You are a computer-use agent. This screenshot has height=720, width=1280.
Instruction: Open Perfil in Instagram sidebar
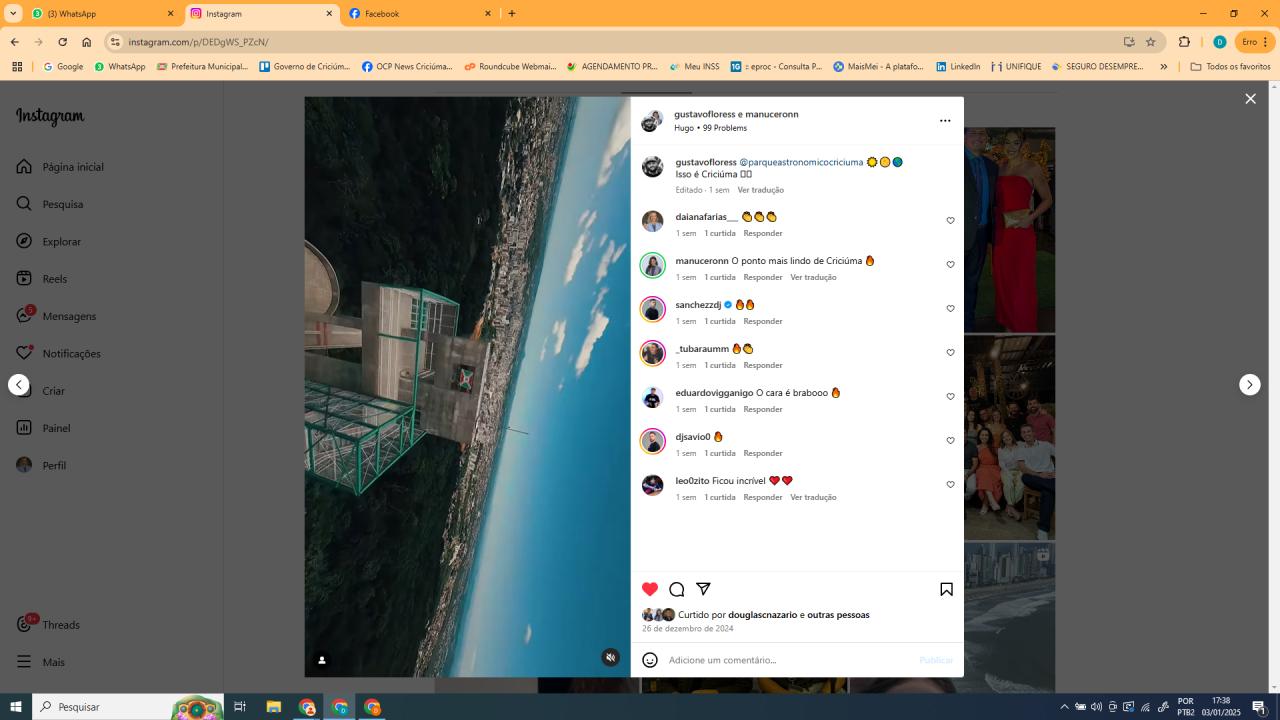pos(41,465)
